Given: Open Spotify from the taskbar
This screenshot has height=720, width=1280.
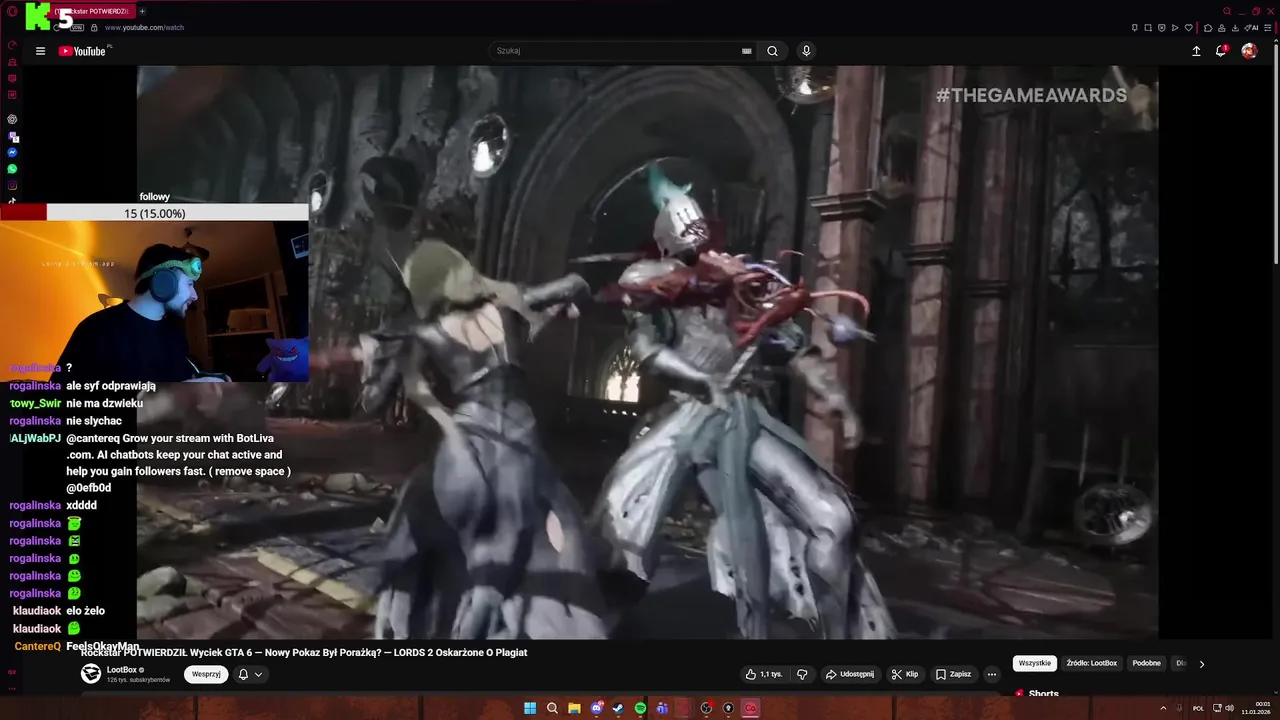Looking at the screenshot, I should pos(640,708).
